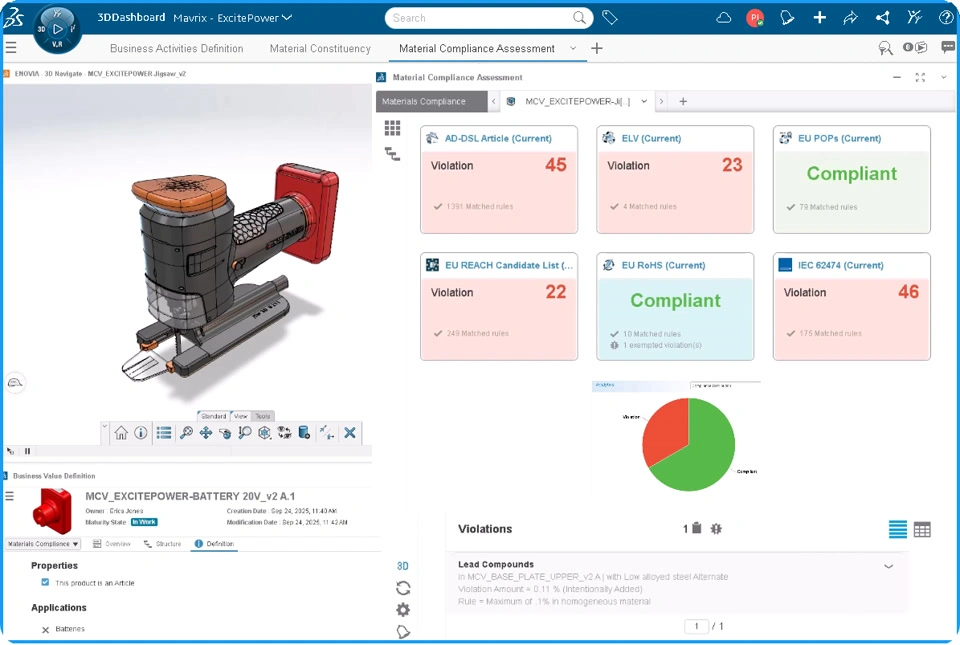This screenshot has width=960, height=645.
Task: Click the Home icon in 3D toolbar
Action: pos(121,433)
